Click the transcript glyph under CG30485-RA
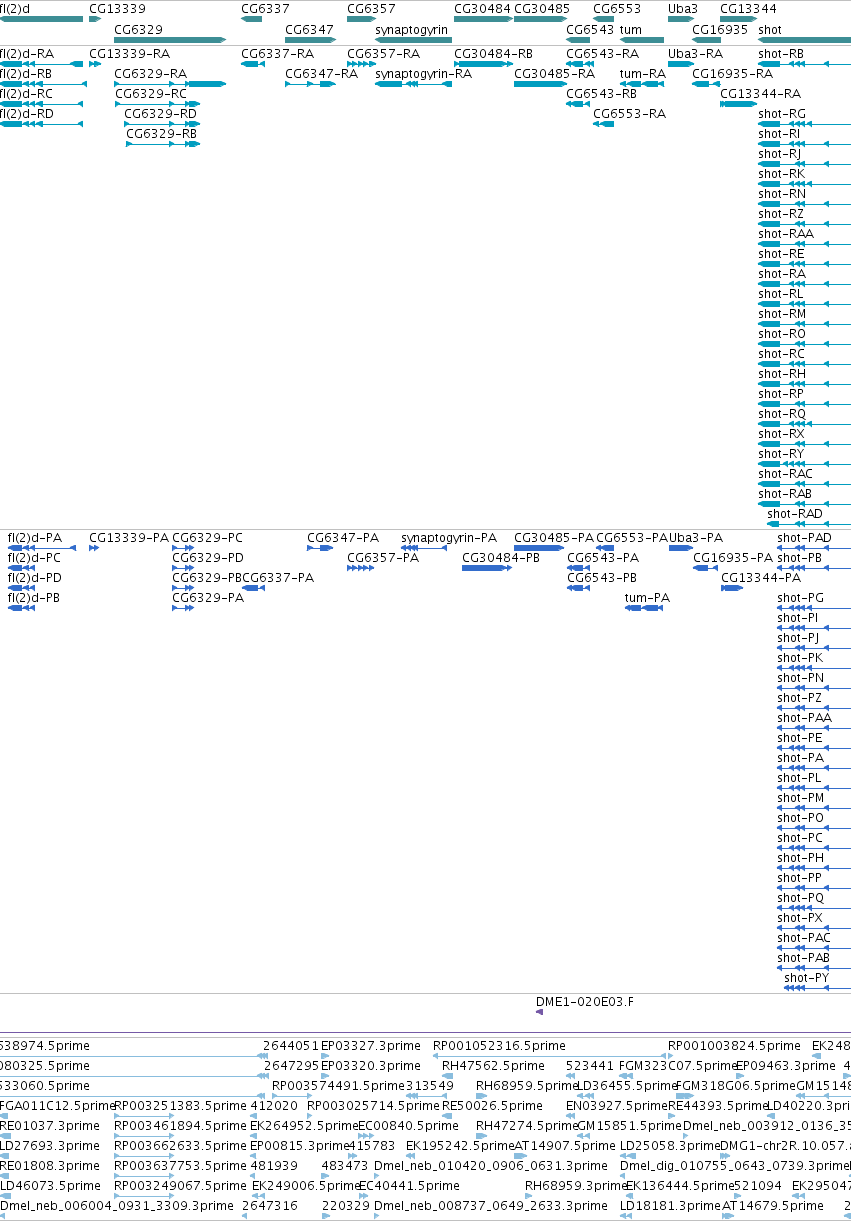This screenshot has width=851, height=1221. pos(540,84)
